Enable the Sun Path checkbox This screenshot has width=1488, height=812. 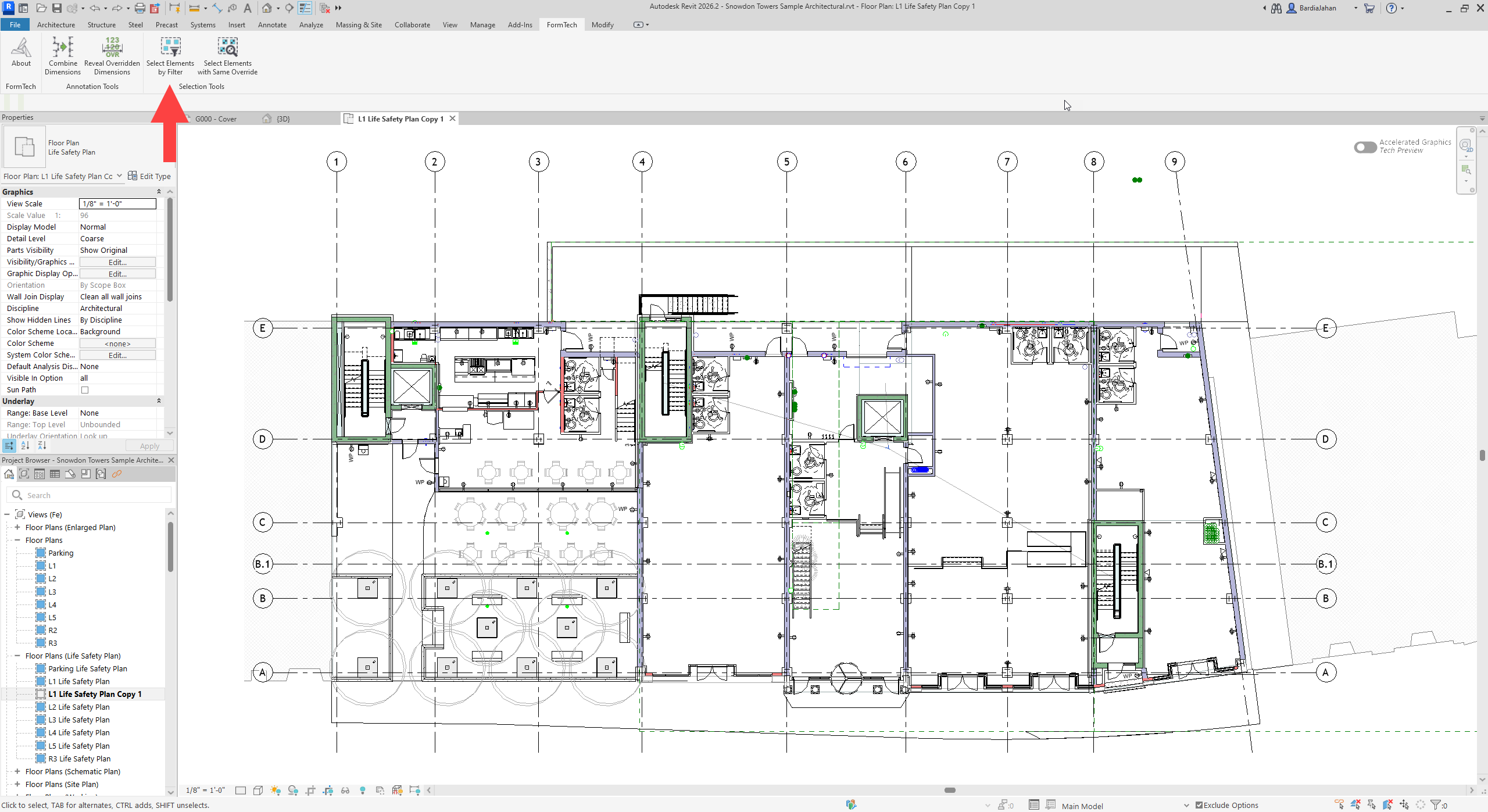[x=85, y=390]
